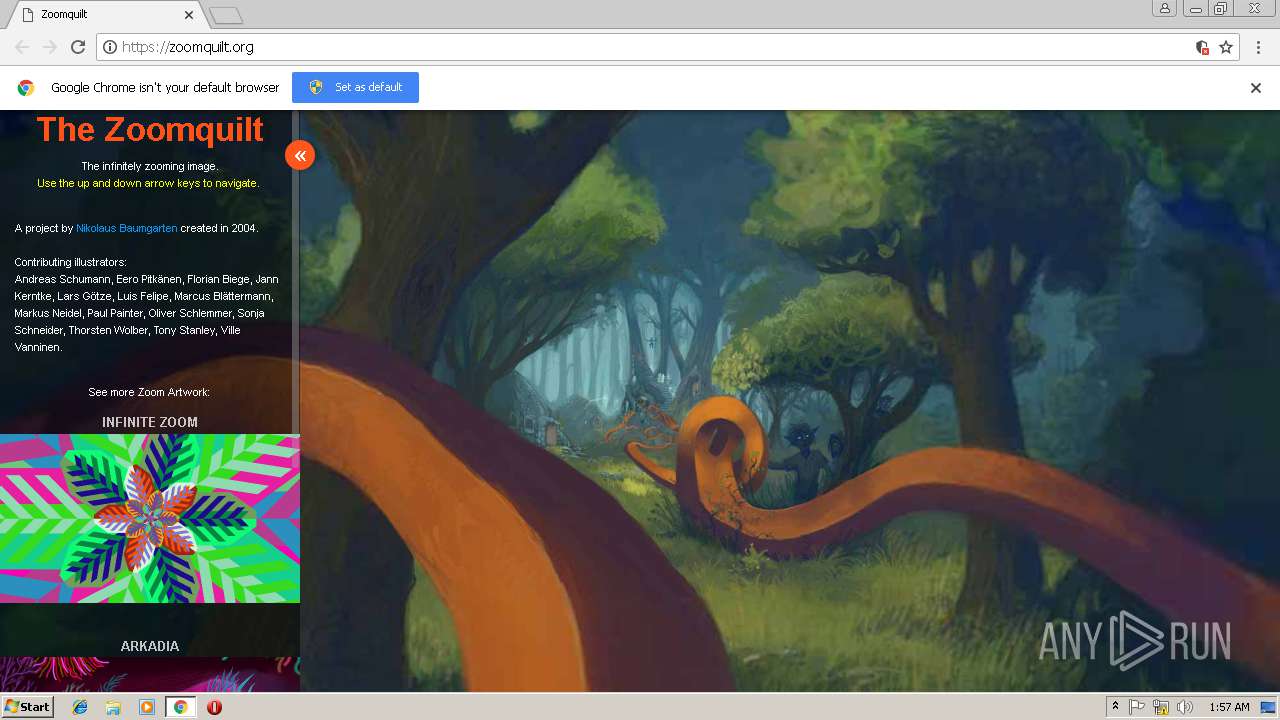The image size is (1280, 720).
Task: Open the Chrome user profile button
Action: pos(1165,9)
